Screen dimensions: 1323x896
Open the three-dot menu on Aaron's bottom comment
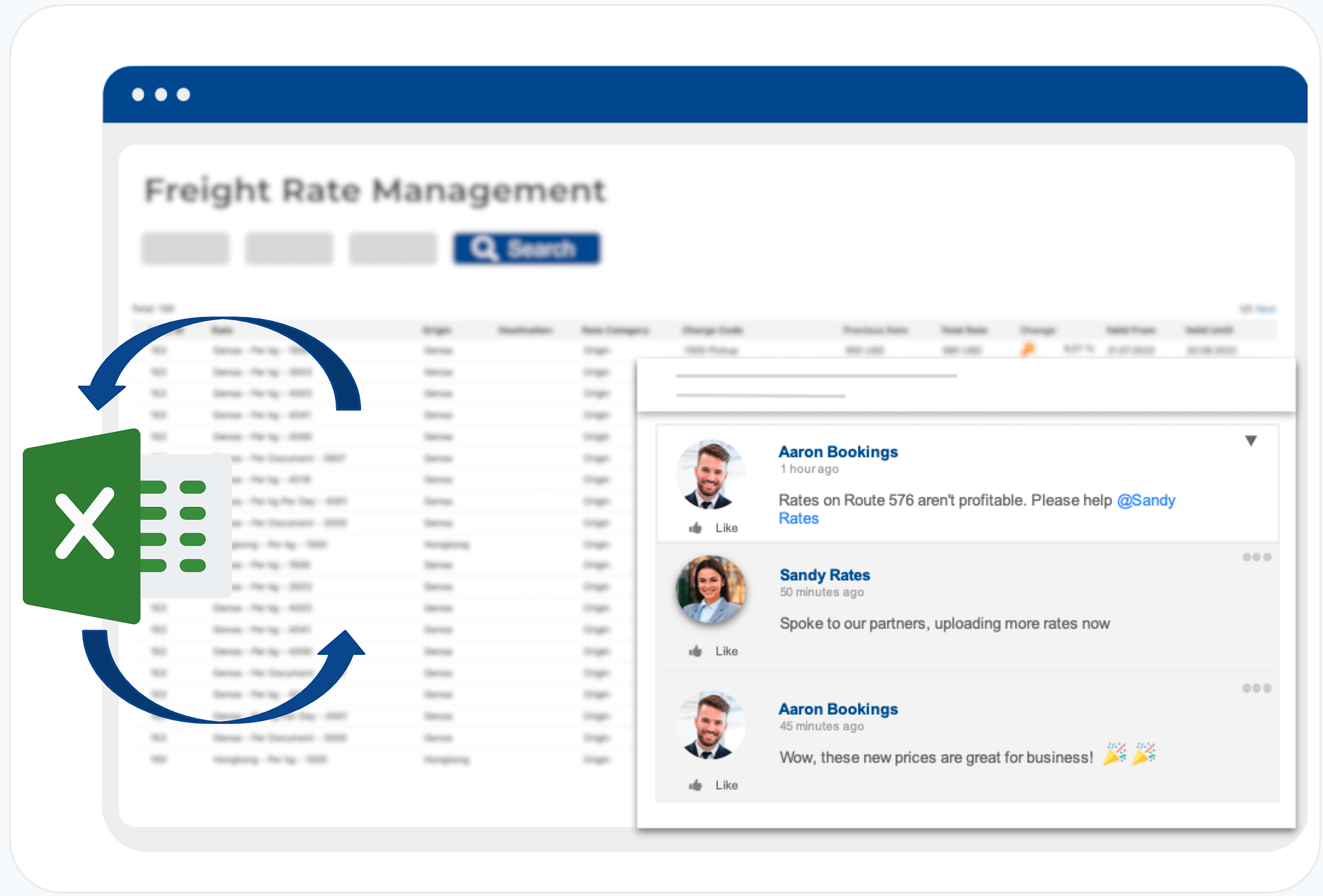(1256, 687)
